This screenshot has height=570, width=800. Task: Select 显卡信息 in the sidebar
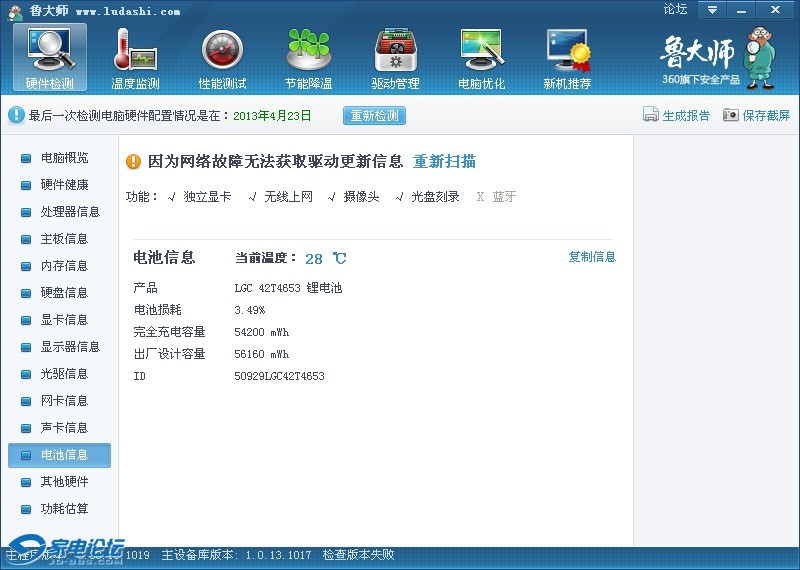[64, 320]
